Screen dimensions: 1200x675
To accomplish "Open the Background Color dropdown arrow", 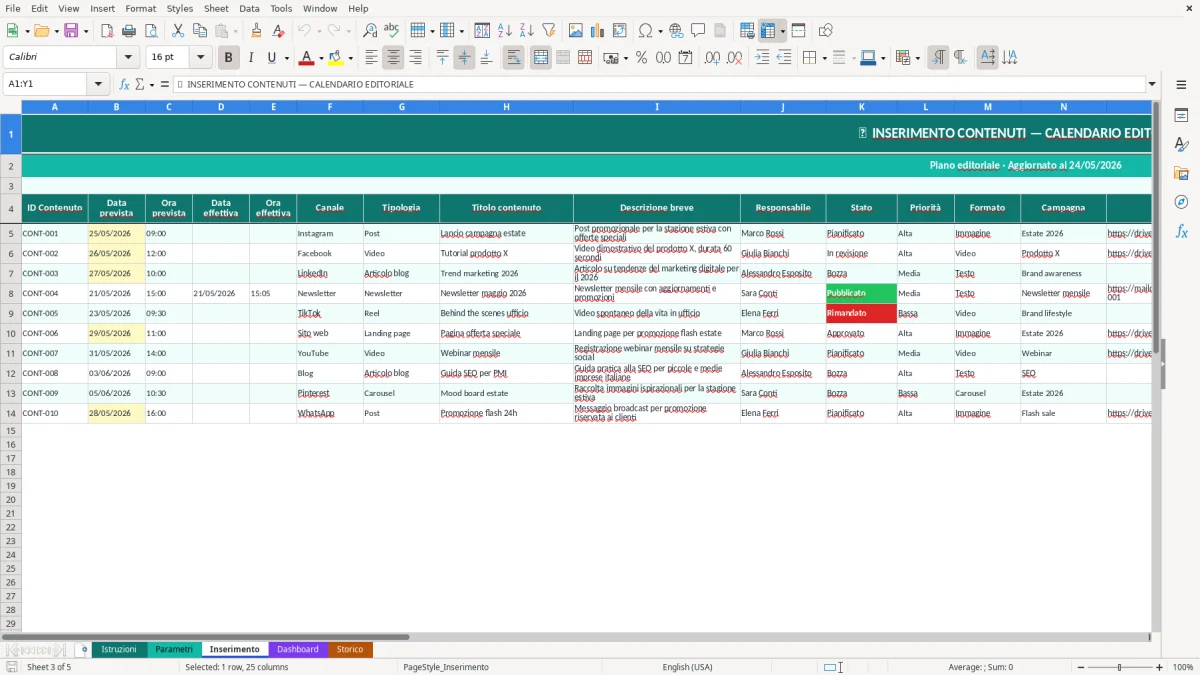I will [x=350, y=58].
